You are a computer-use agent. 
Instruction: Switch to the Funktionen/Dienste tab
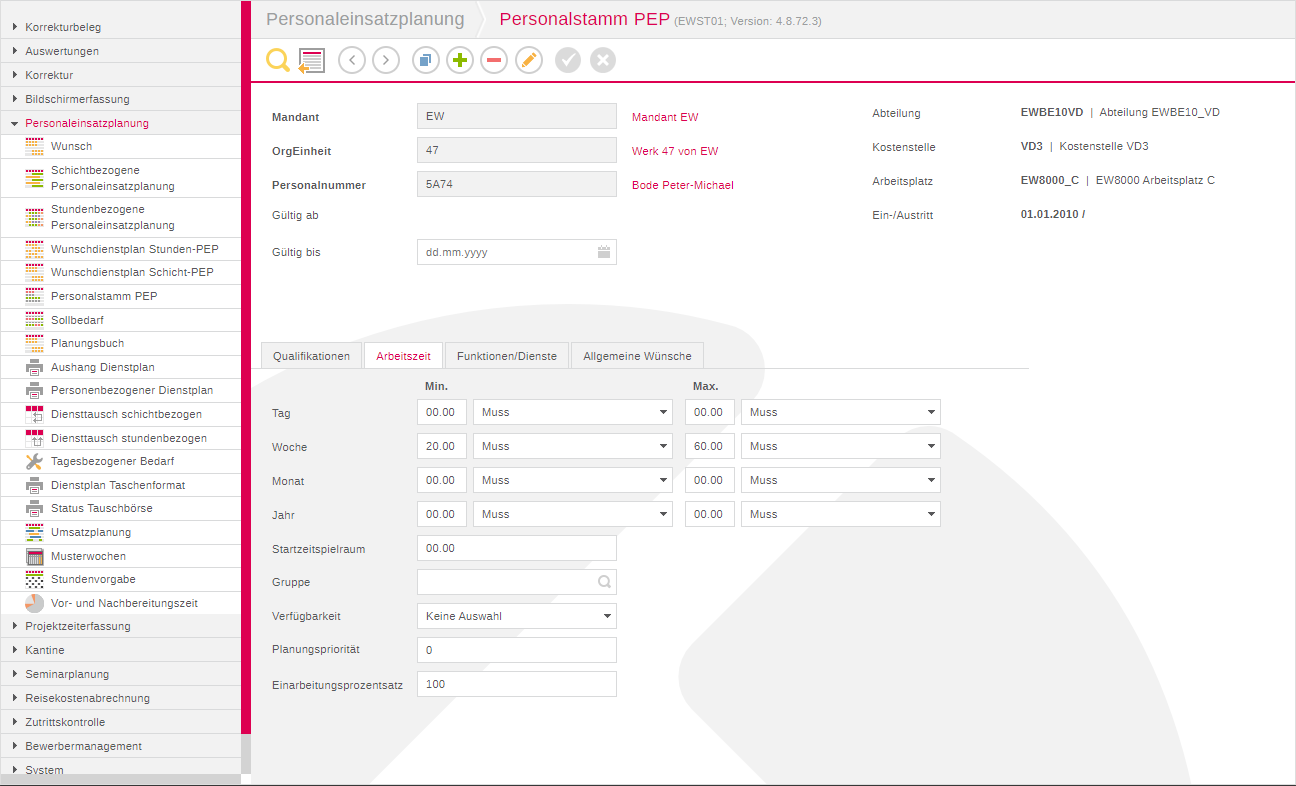tap(506, 356)
